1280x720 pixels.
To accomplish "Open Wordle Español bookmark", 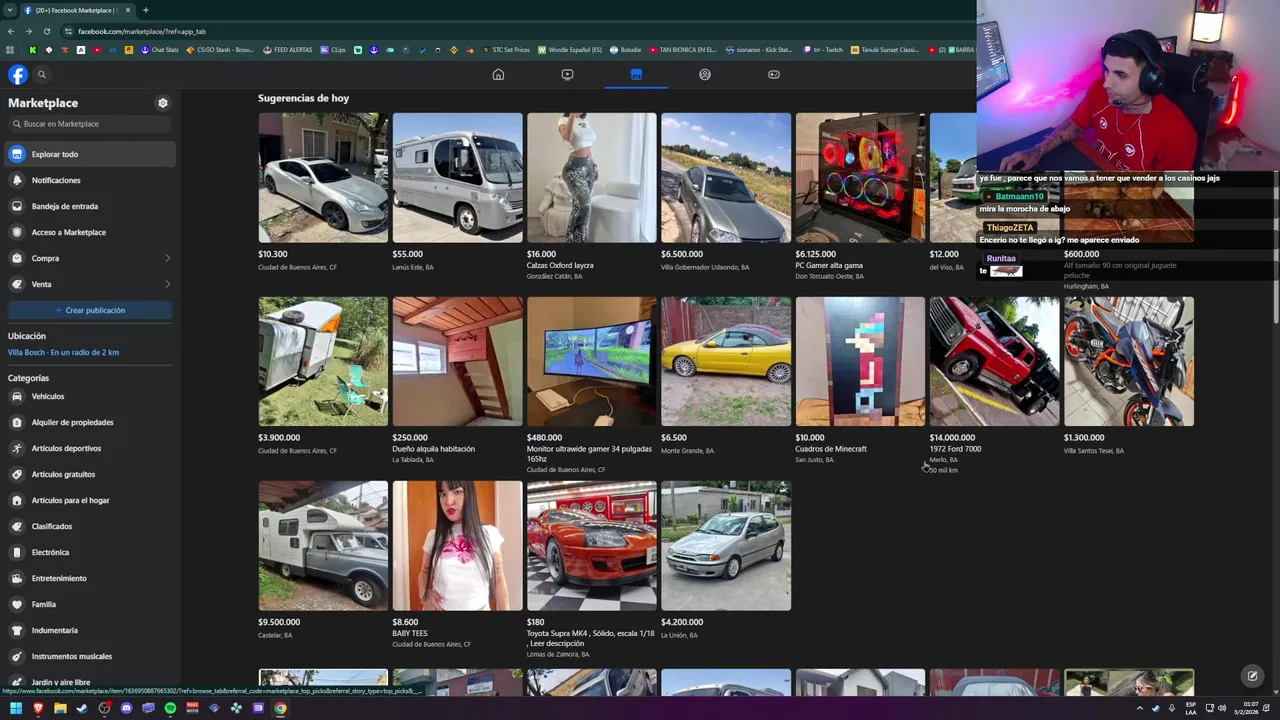I will point(570,49).
